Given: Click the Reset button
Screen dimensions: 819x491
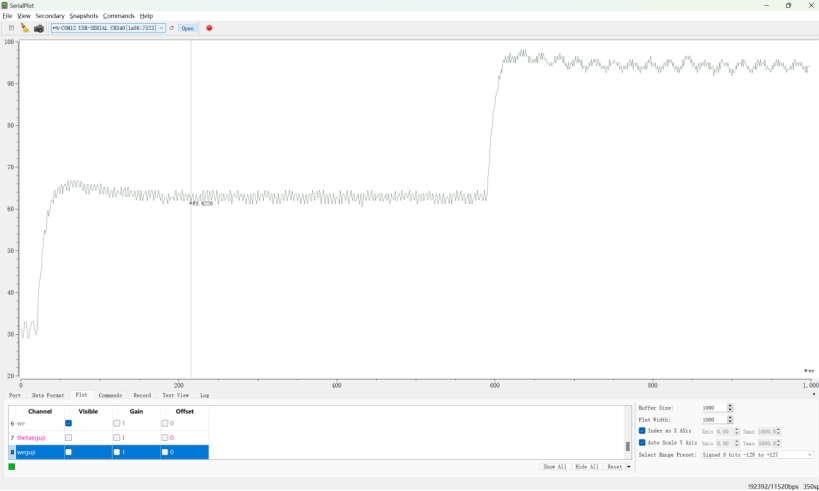Looking at the screenshot, I should click(614, 466).
